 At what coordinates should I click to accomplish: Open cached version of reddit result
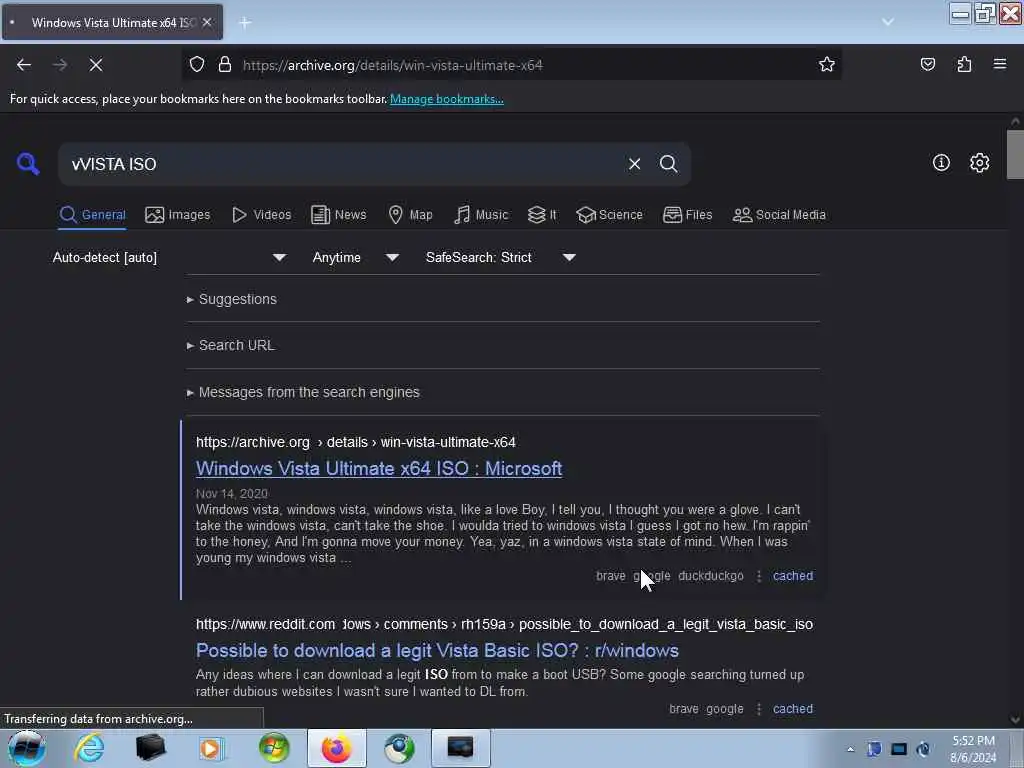click(793, 709)
